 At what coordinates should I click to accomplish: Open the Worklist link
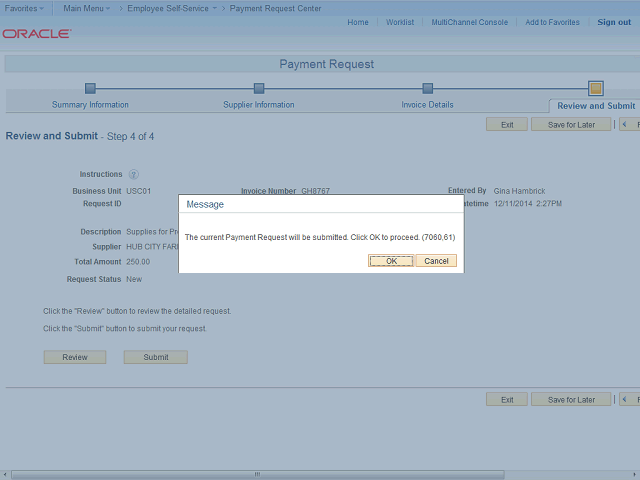pos(400,22)
